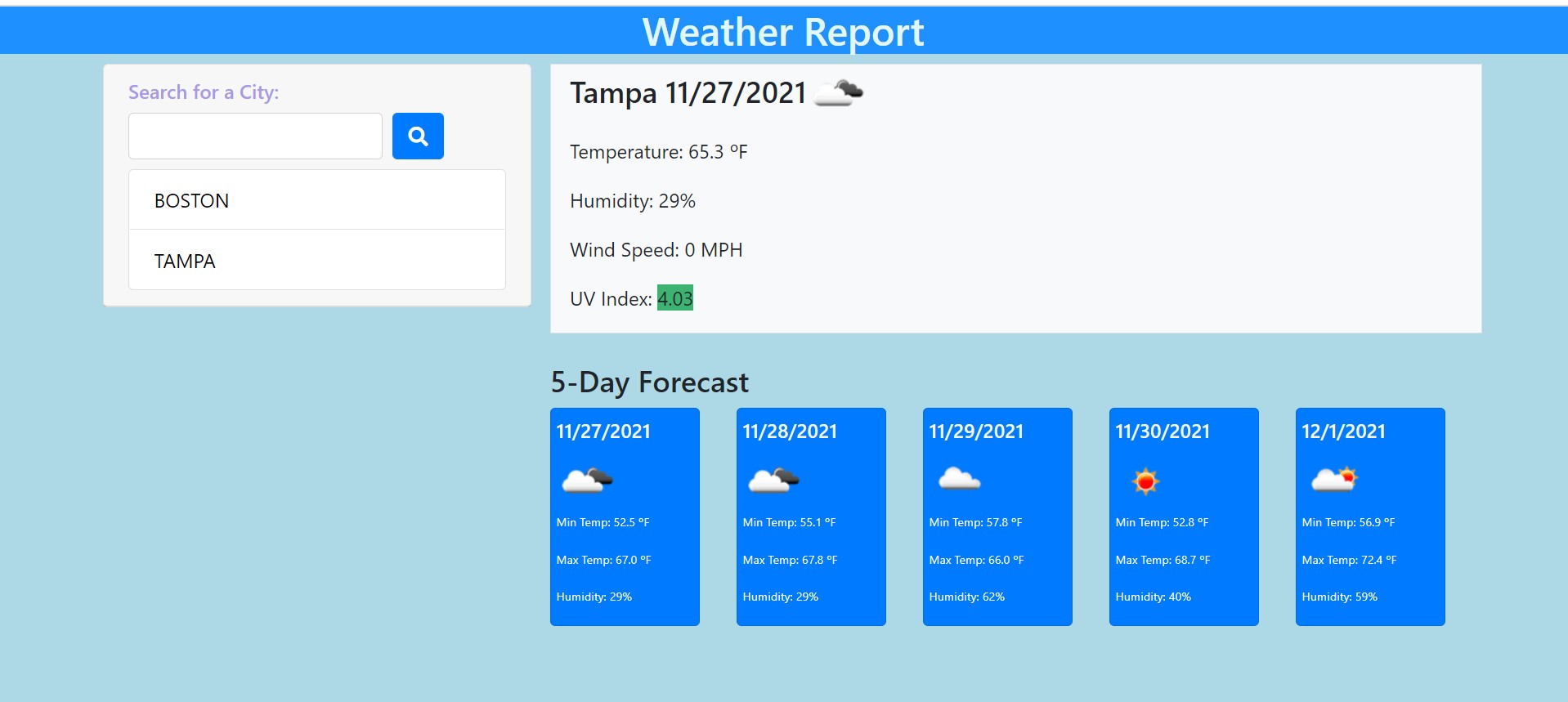Click the sun icon on 11/30/2021 card
1568x702 pixels.
[1145, 481]
